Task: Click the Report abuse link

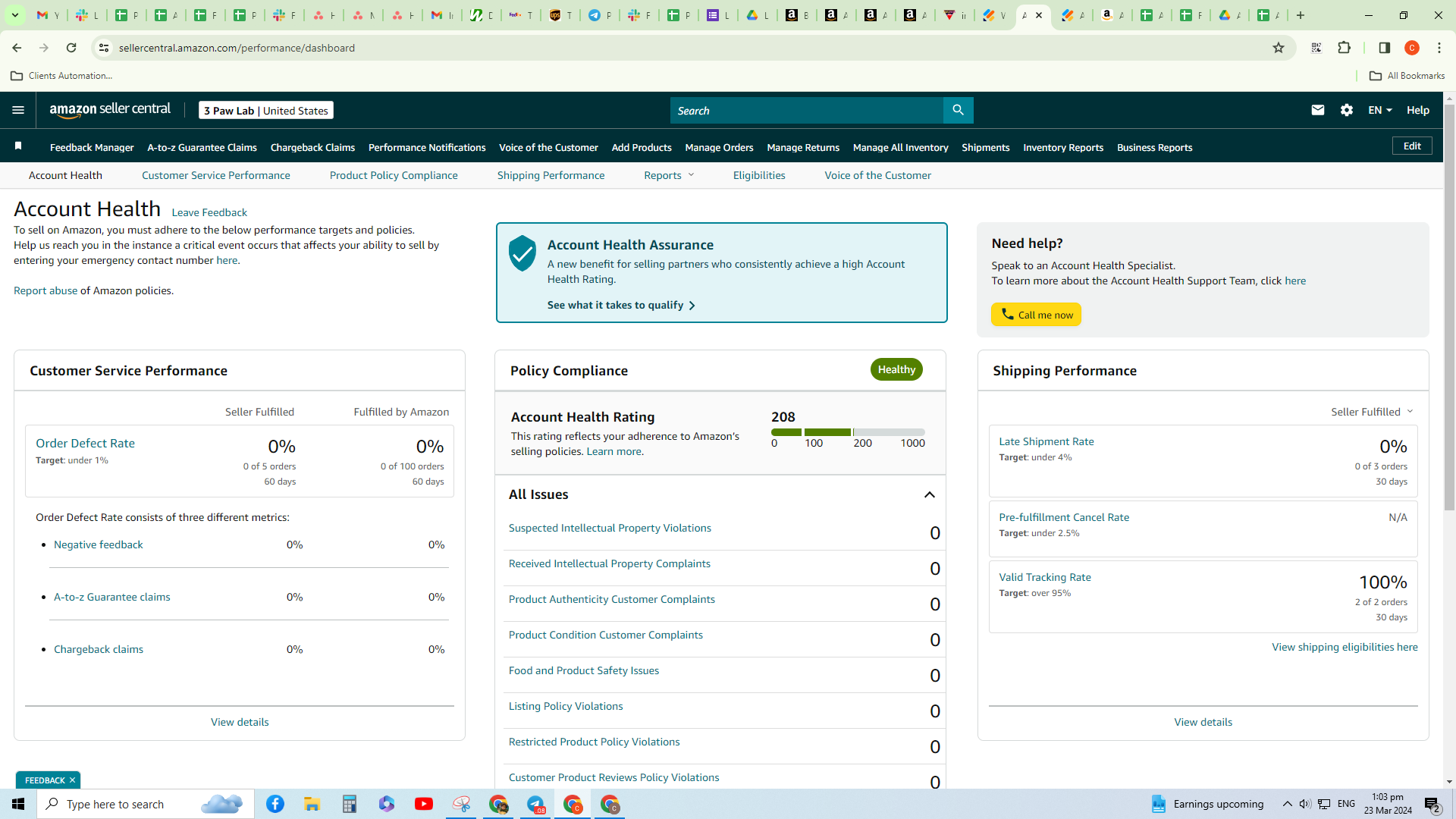Action: 45,290
